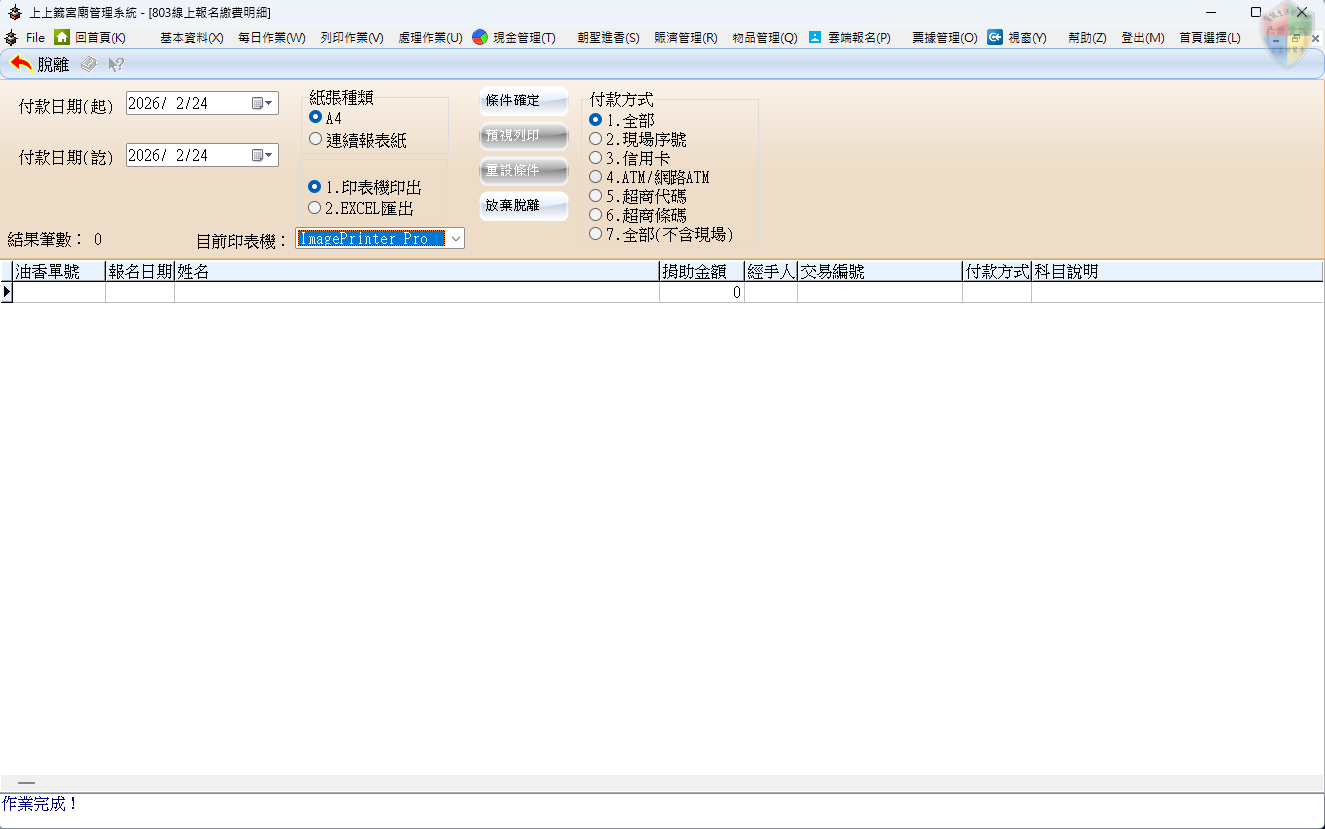Screen dimensions: 1325x829
Task: Open the 付款日期(訖) calendar dropdown
Action: tap(262, 155)
